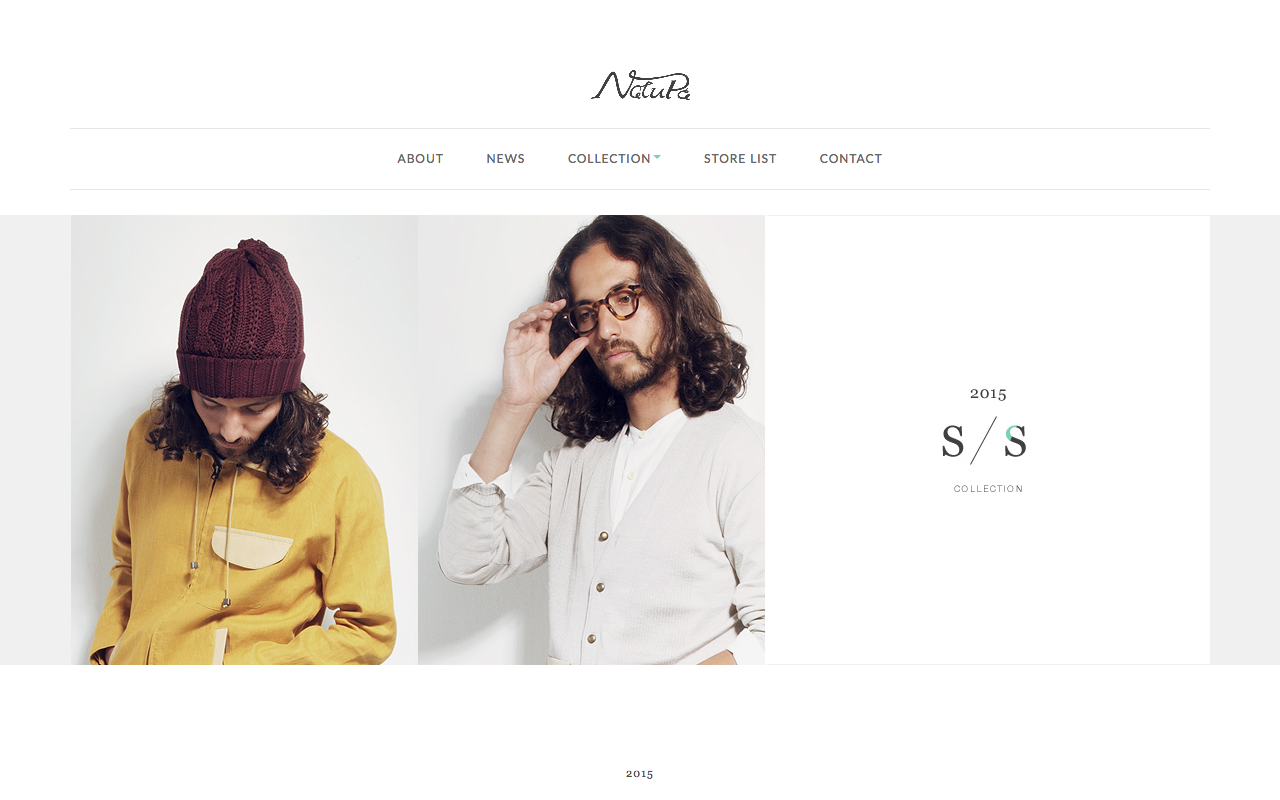
Task: Visit the STORE LIST page
Action: pyautogui.click(x=740, y=159)
